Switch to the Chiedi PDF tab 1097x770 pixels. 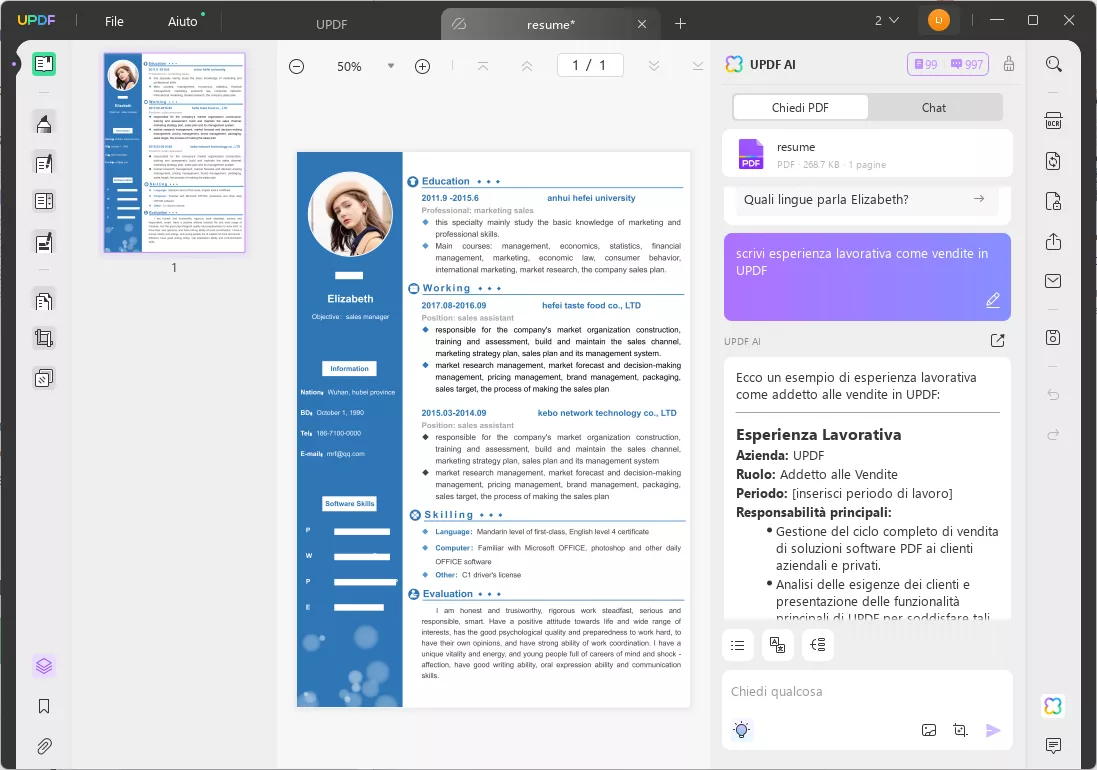pos(800,108)
